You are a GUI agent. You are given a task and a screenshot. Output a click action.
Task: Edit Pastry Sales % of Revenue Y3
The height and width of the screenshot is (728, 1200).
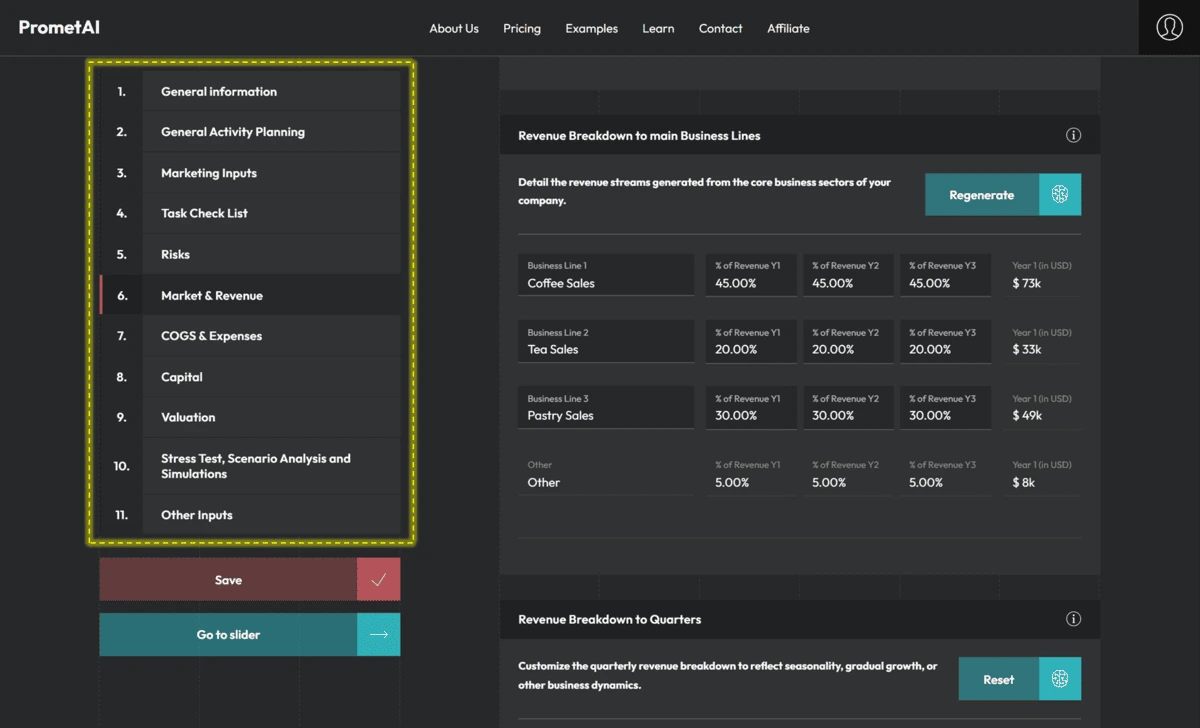945,408
